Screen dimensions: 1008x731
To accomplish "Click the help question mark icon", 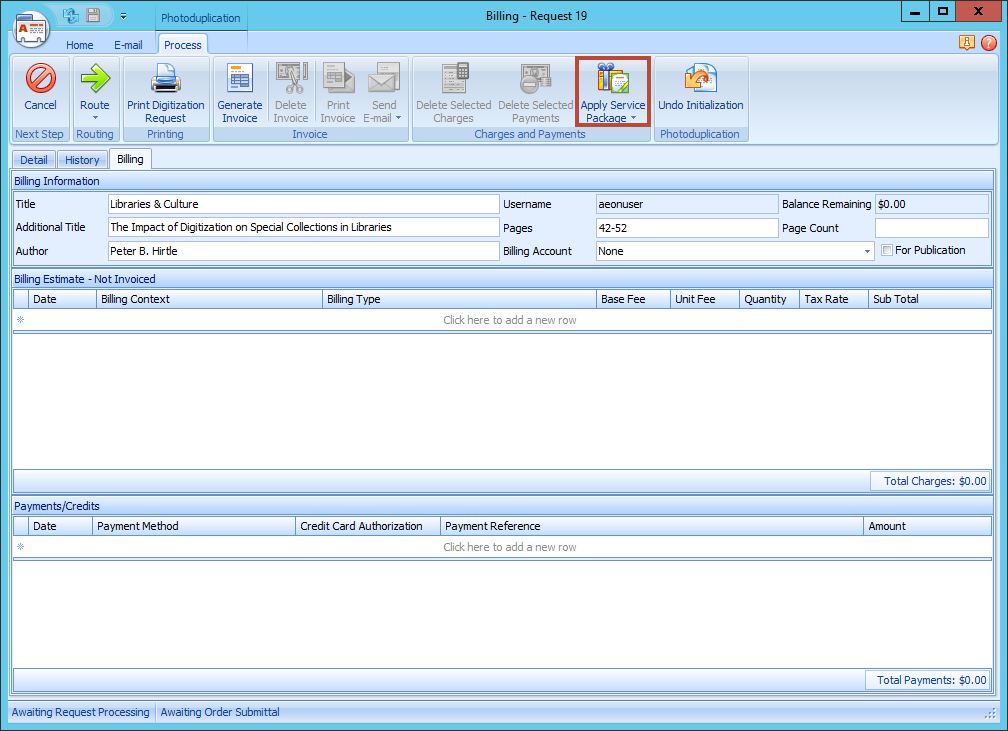I will [989, 43].
